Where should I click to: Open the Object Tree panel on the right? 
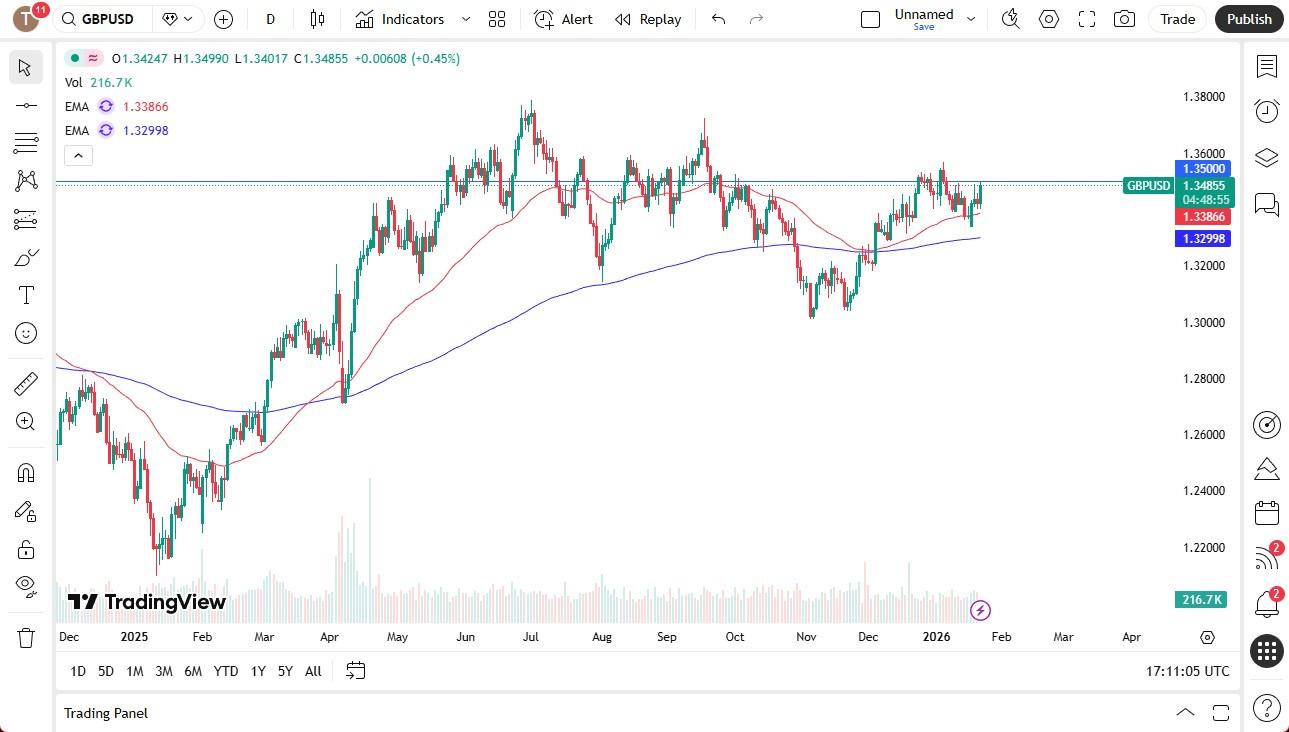tap(1266, 157)
